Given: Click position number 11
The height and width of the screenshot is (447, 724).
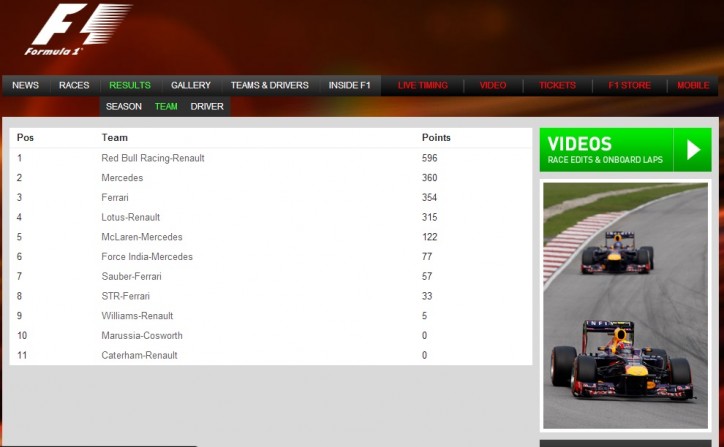Looking at the screenshot, I should [x=22, y=356].
